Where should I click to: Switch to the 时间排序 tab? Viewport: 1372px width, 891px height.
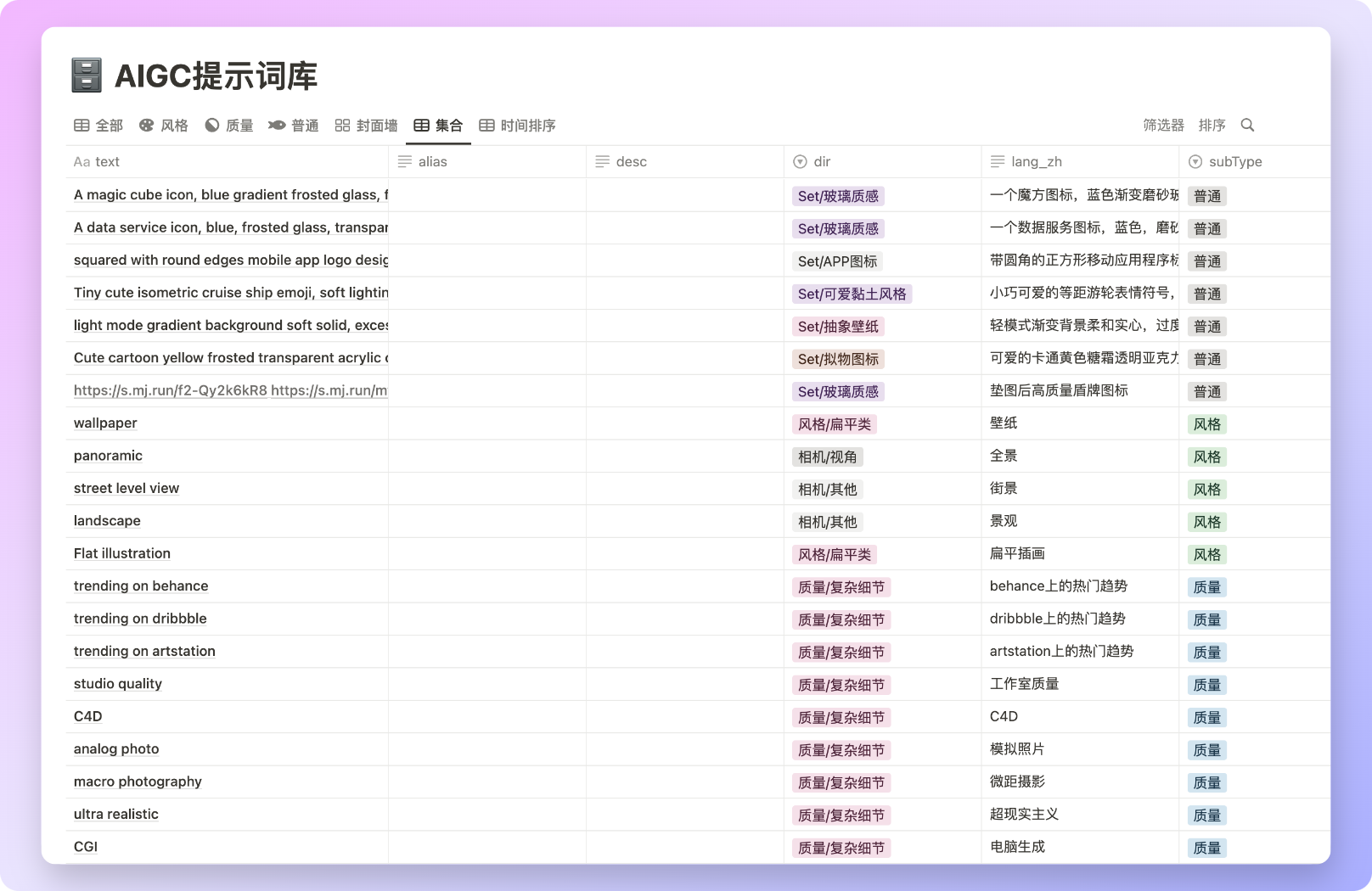click(x=527, y=126)
